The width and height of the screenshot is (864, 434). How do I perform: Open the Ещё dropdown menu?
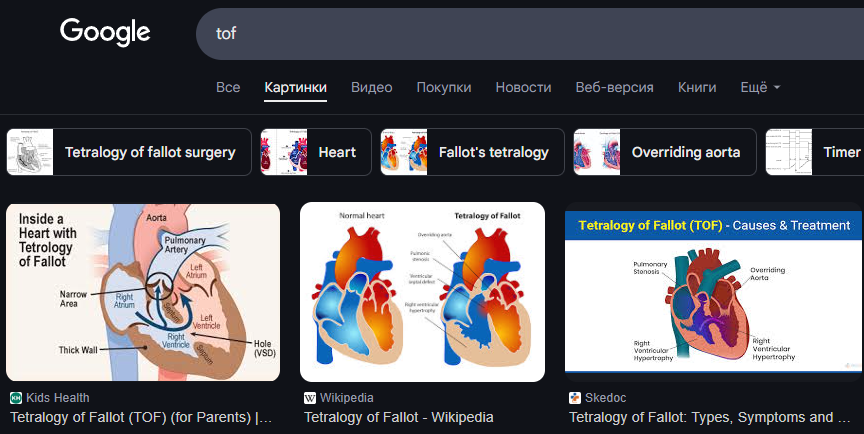coord(760,88)
